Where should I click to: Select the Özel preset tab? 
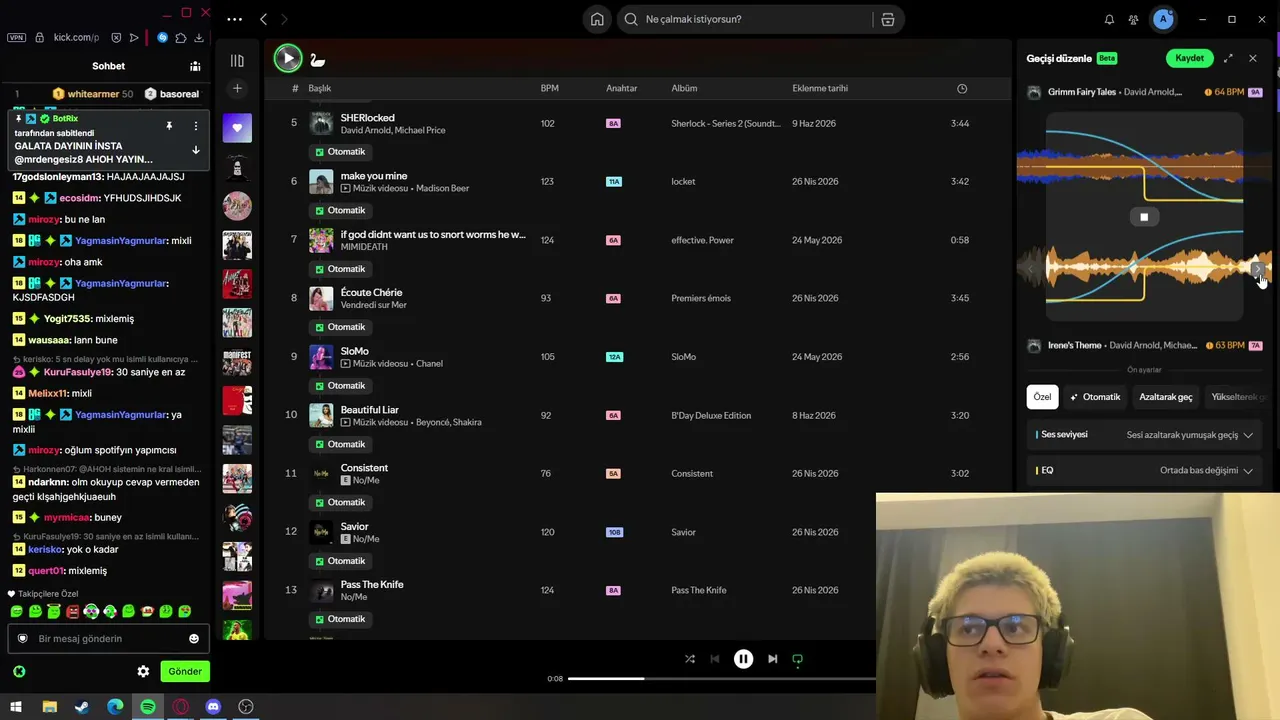tap(1042, 397)
